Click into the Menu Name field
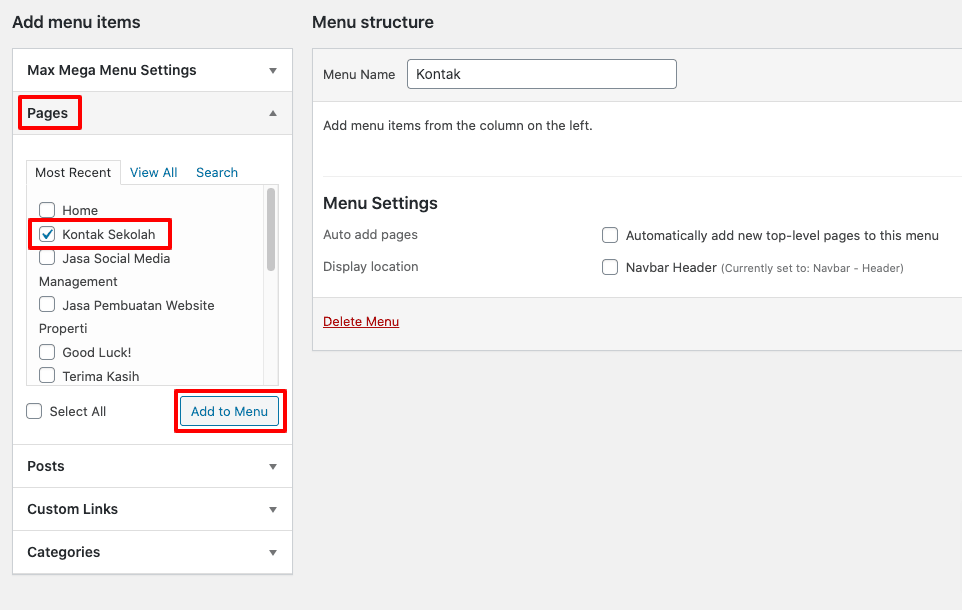962x610 pixels. click(x=541, y=74)
